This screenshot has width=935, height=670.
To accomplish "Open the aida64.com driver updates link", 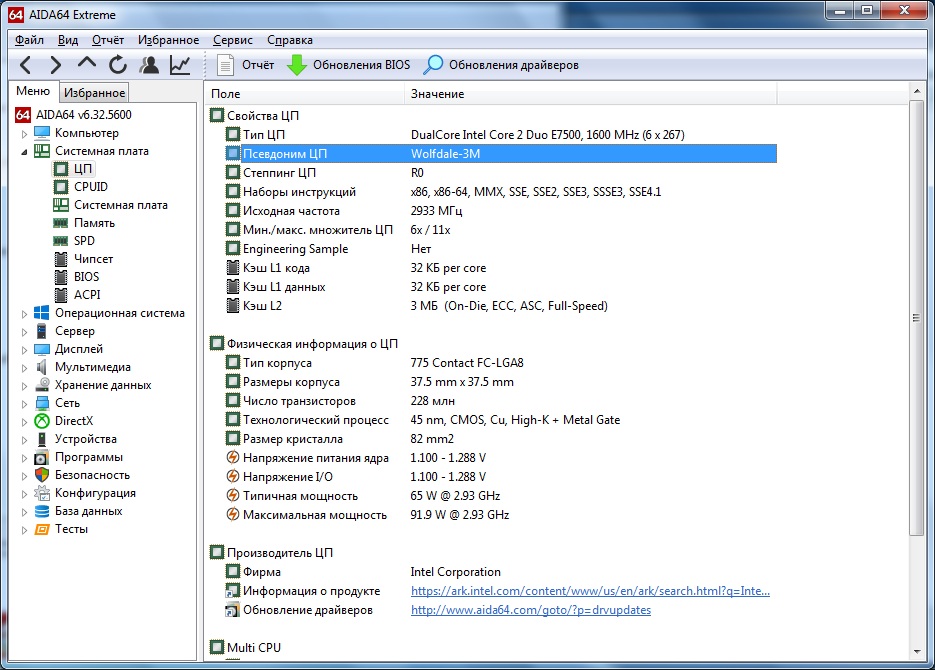I will pyautogui.click(x=531, y=610).
